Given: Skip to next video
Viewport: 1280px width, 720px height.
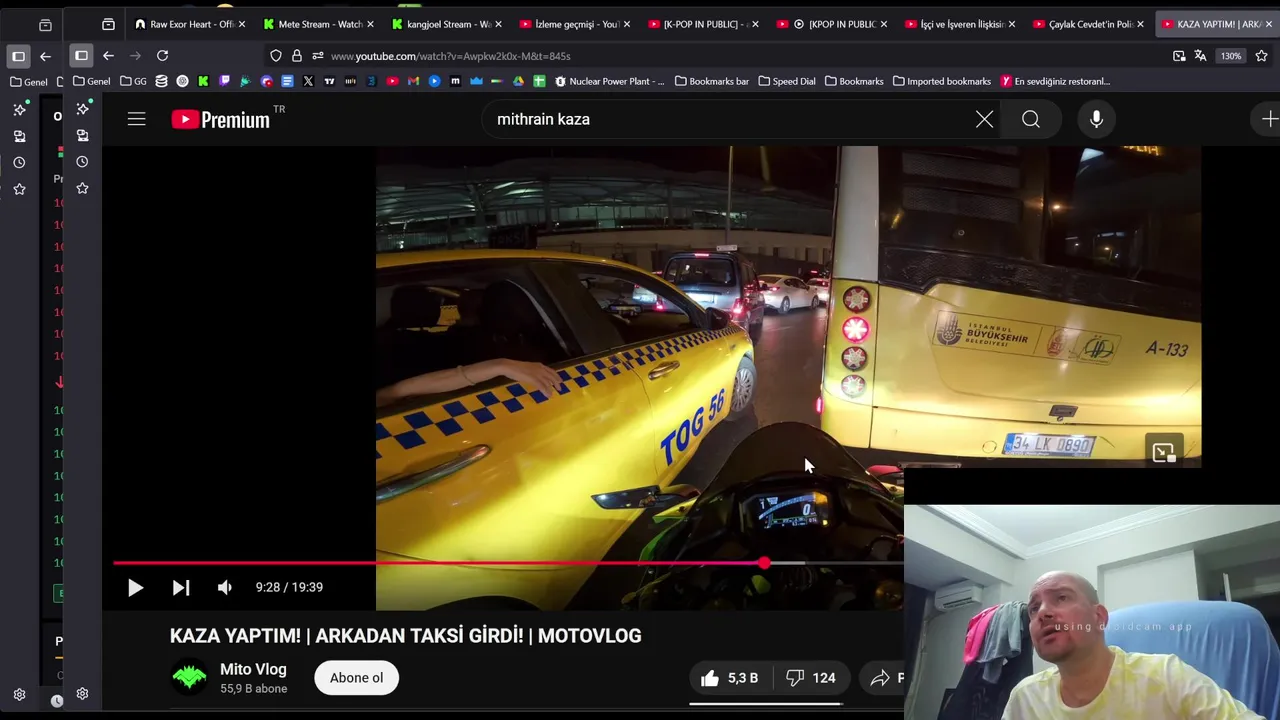Looking at the screenshot, I should pos(181,588).
